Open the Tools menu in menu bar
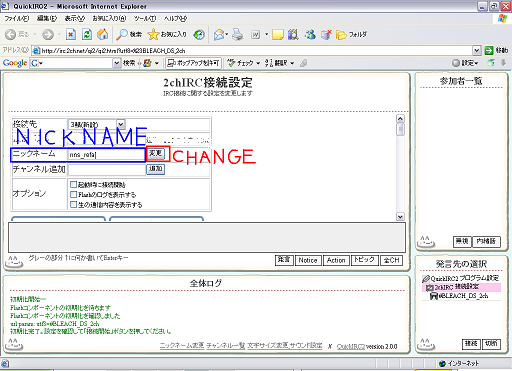 145,18
